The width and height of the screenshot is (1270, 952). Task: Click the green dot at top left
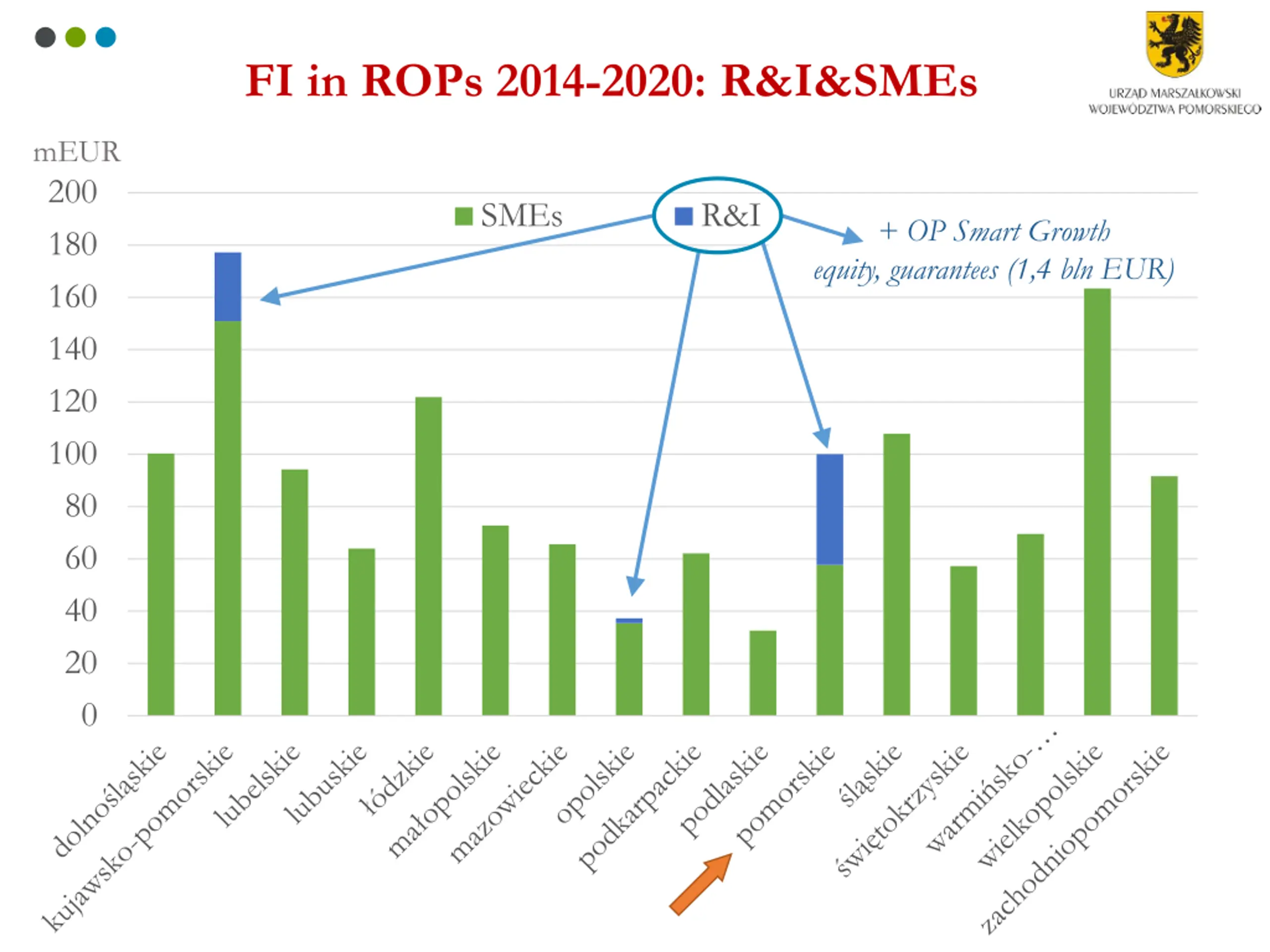coord(75,37)
